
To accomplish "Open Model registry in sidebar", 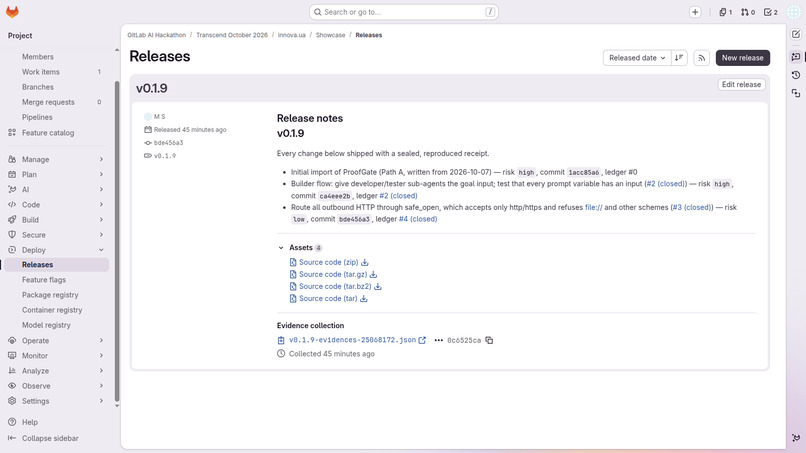I will point(57,325).
